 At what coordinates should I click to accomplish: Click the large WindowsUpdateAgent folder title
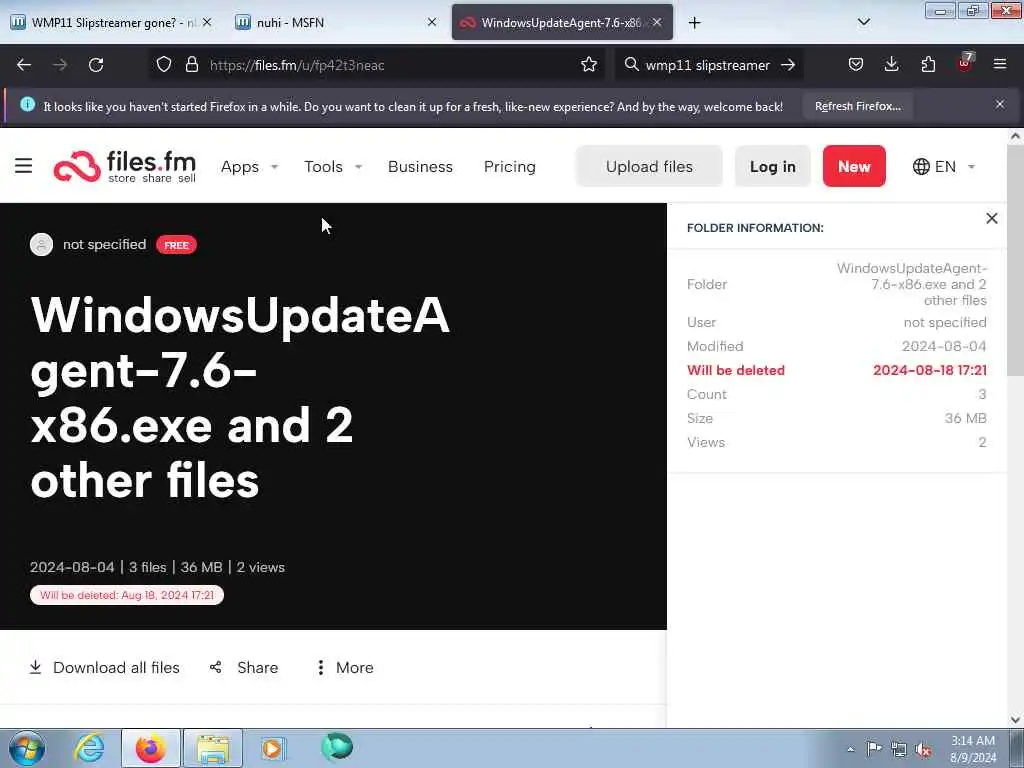[240, 397]
